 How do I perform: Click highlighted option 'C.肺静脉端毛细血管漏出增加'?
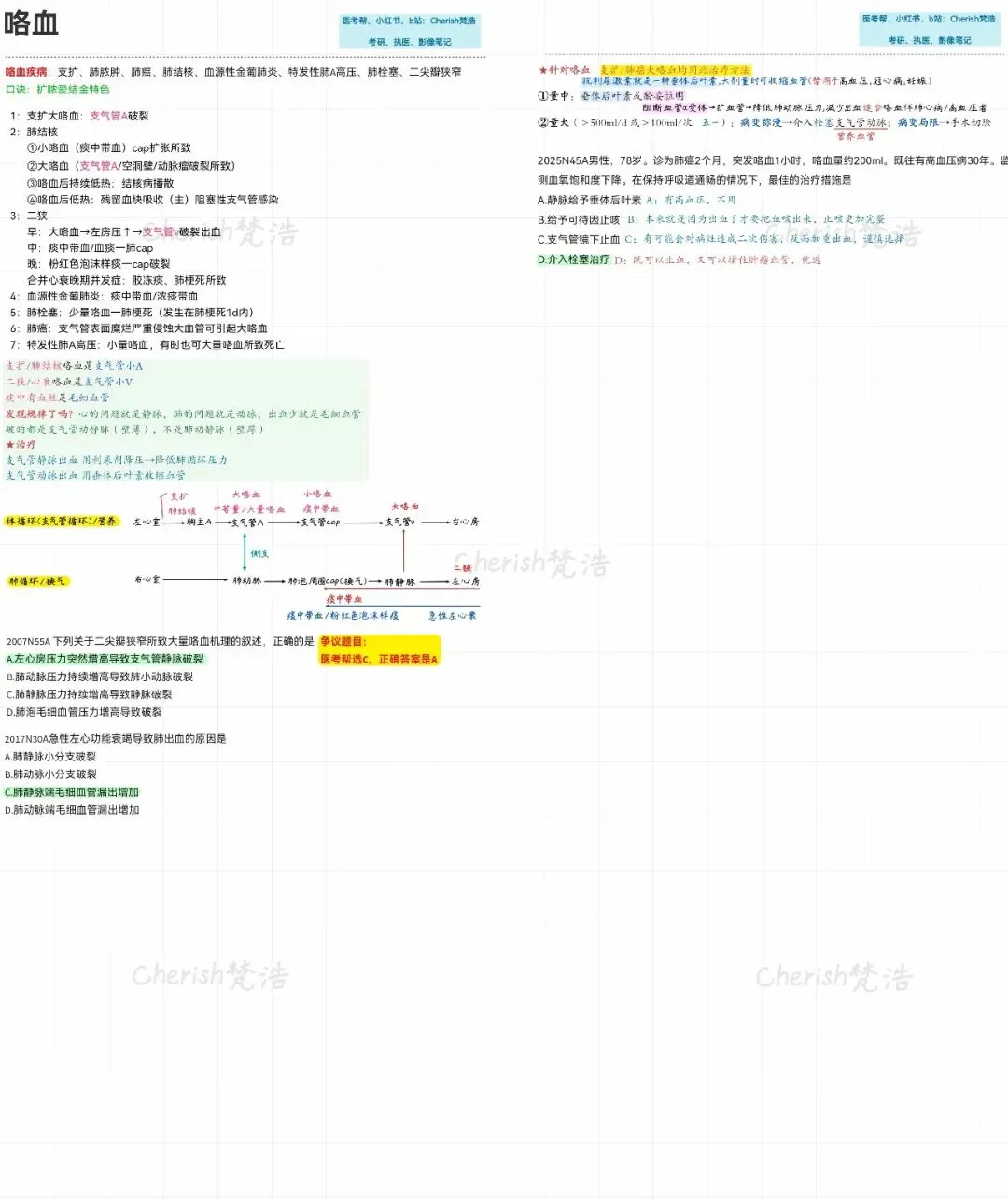click(x=72, y=792)
